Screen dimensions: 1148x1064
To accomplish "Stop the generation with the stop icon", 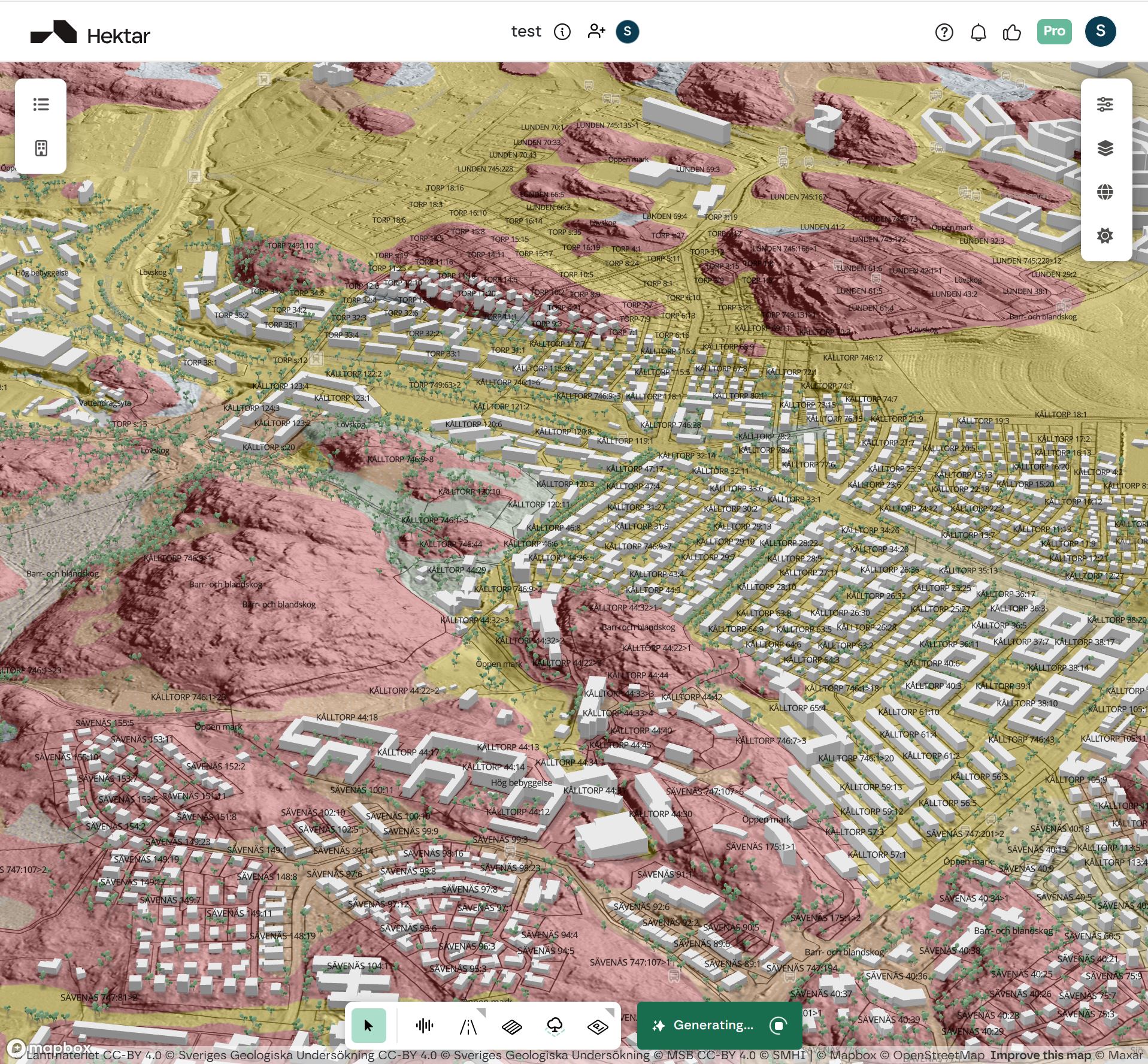I will [x=778, y=1026].
